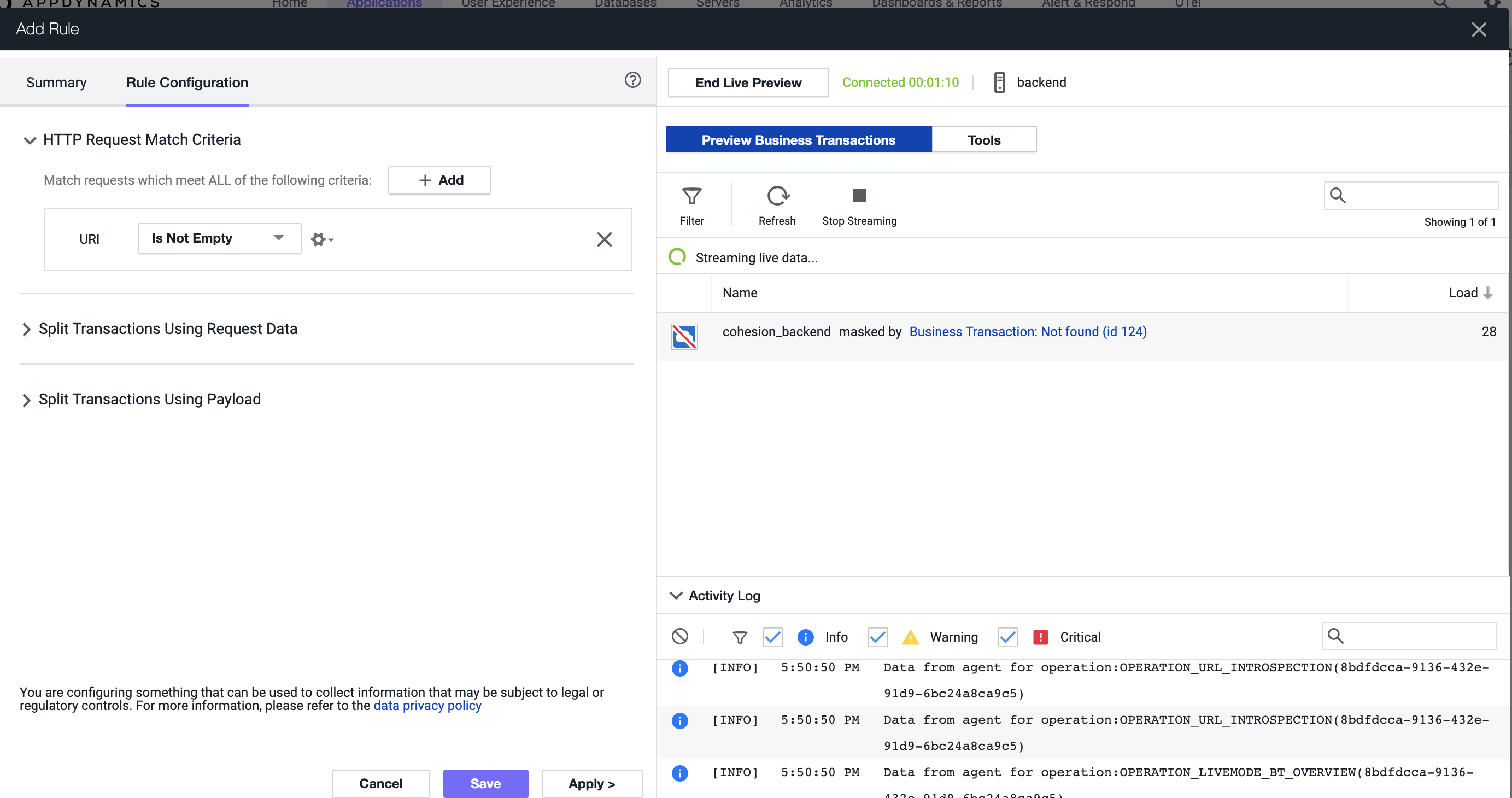The image size is (1512, 798).
Task: Click the Filter icon in preview panel
Action: pos(692,196)
